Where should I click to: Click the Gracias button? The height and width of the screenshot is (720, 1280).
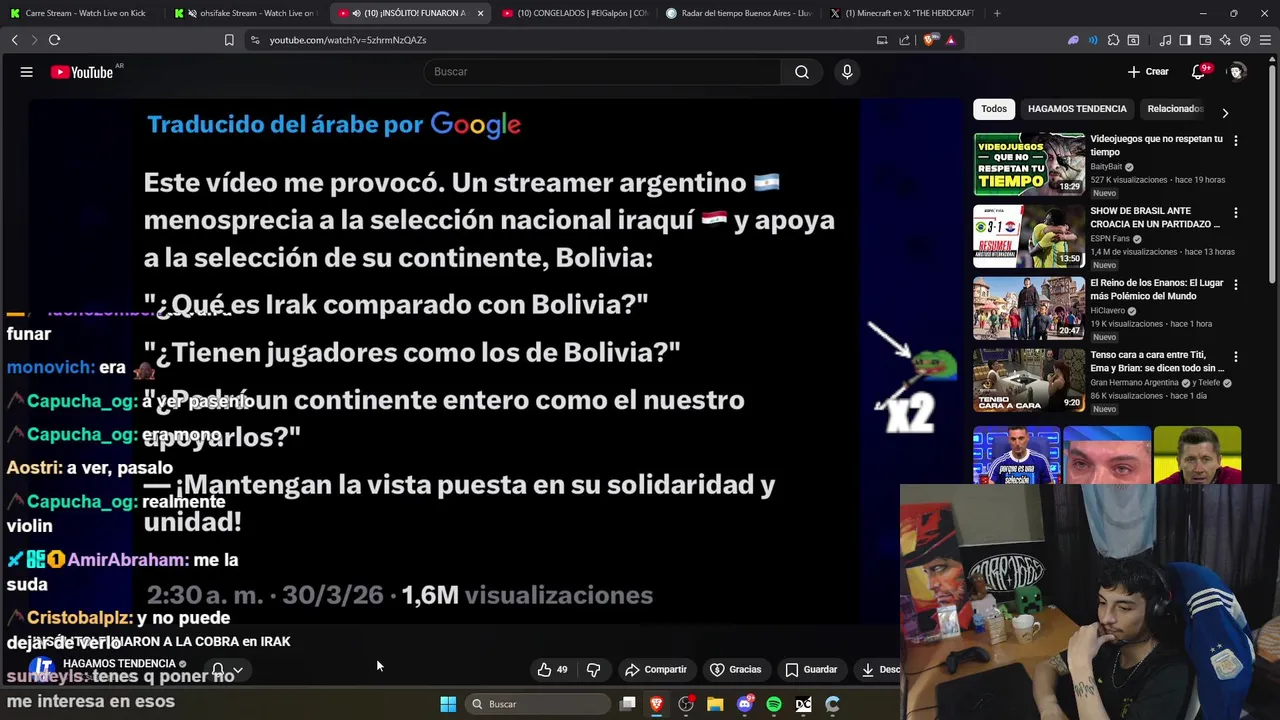click(x=735, y=670)
